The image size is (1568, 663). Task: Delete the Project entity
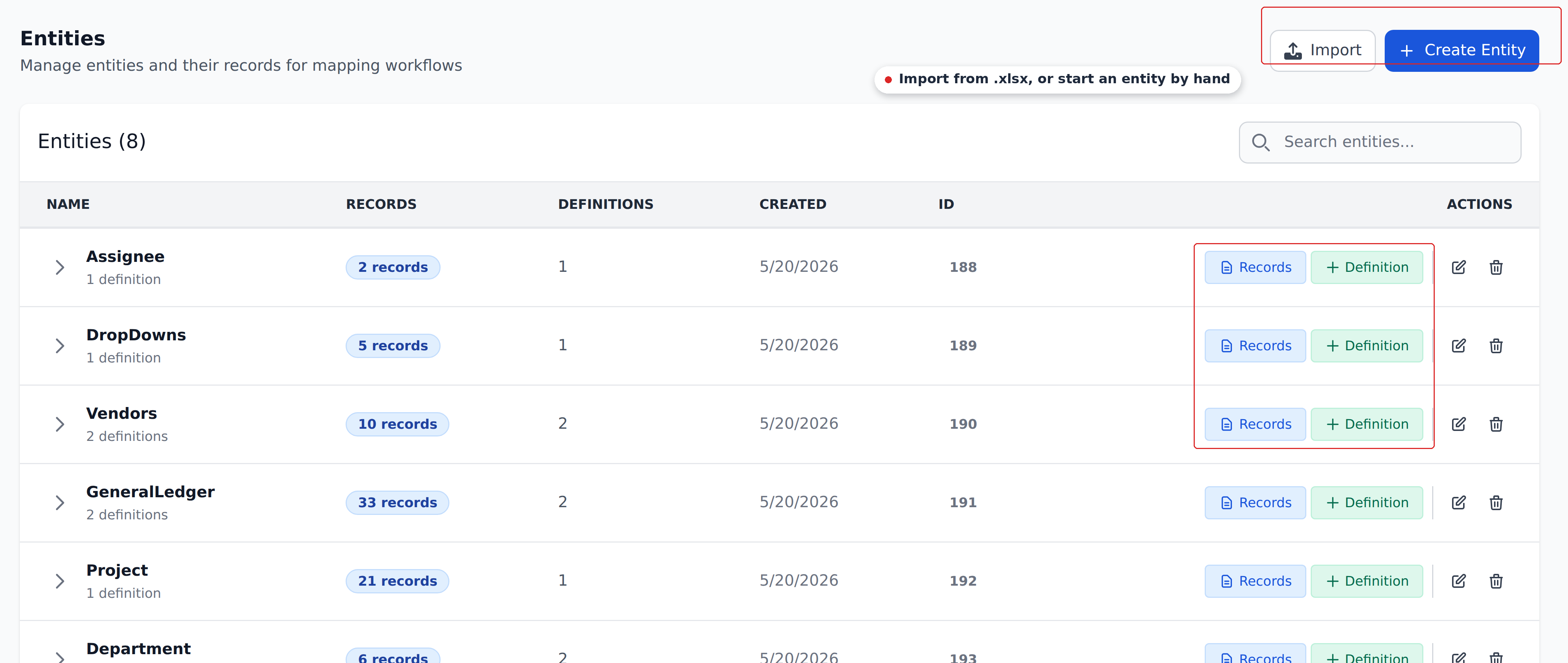[x=1495, y=581]
